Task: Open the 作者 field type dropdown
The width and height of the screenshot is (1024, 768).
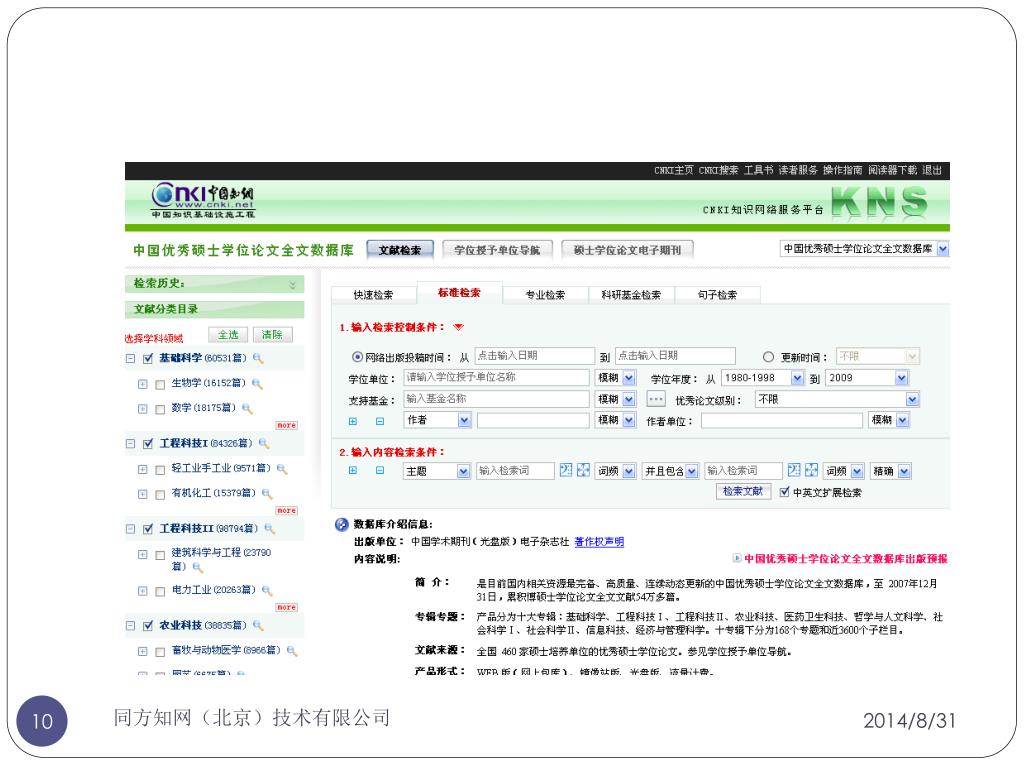Action: tap(464, 420)
